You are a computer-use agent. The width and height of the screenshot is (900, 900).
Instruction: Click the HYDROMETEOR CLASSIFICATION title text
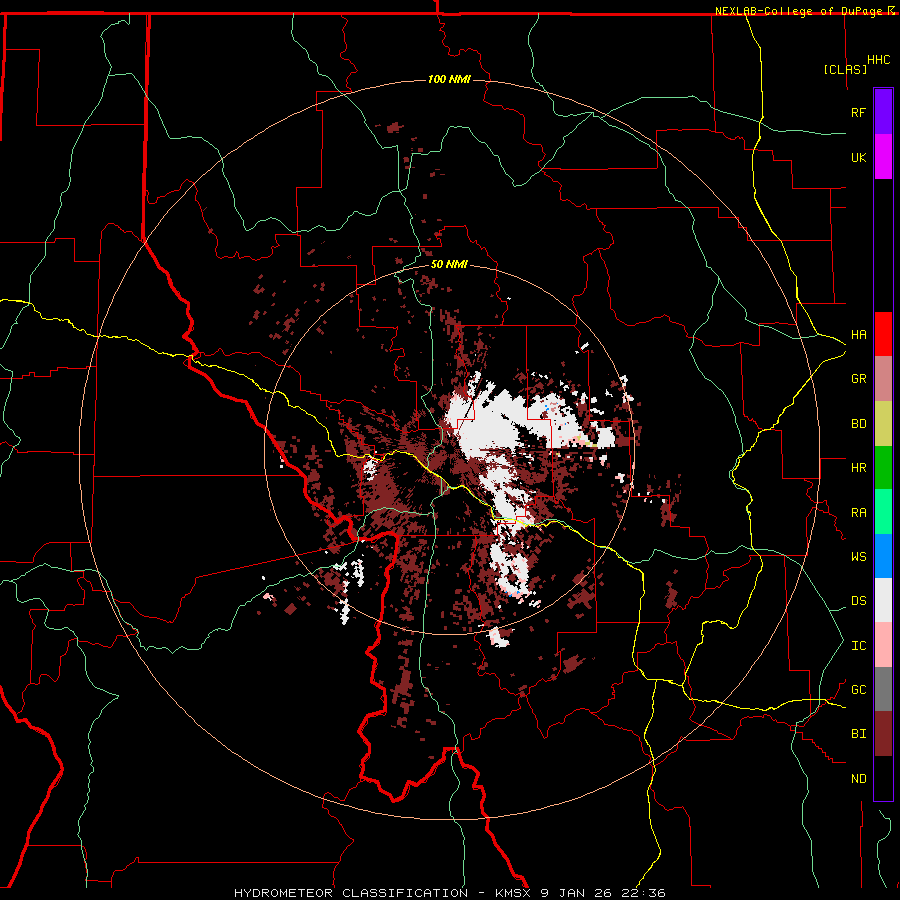click(x=350, y=893)
